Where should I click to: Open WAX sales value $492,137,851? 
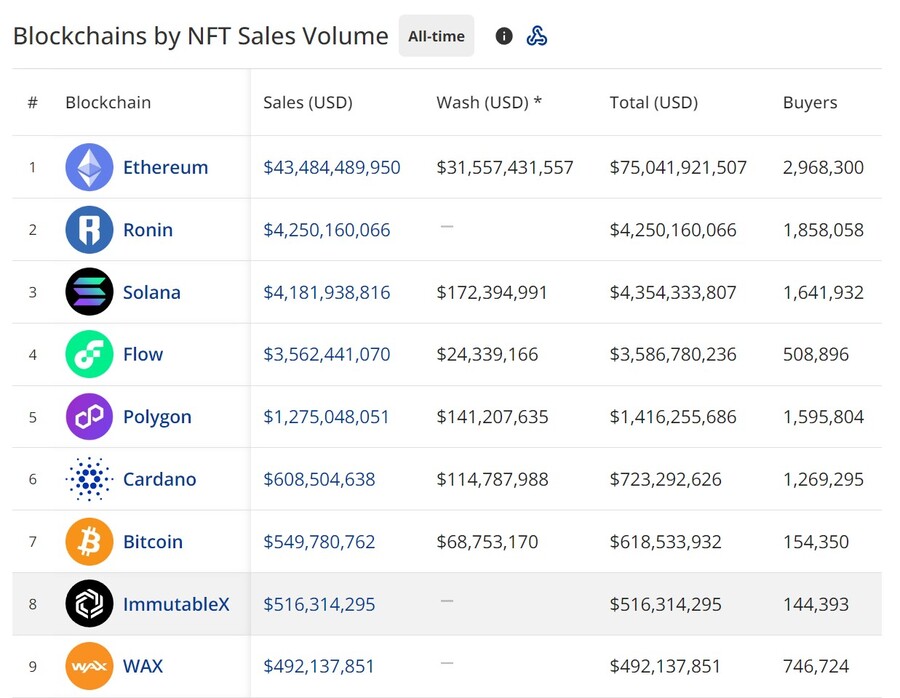[319, 666]
